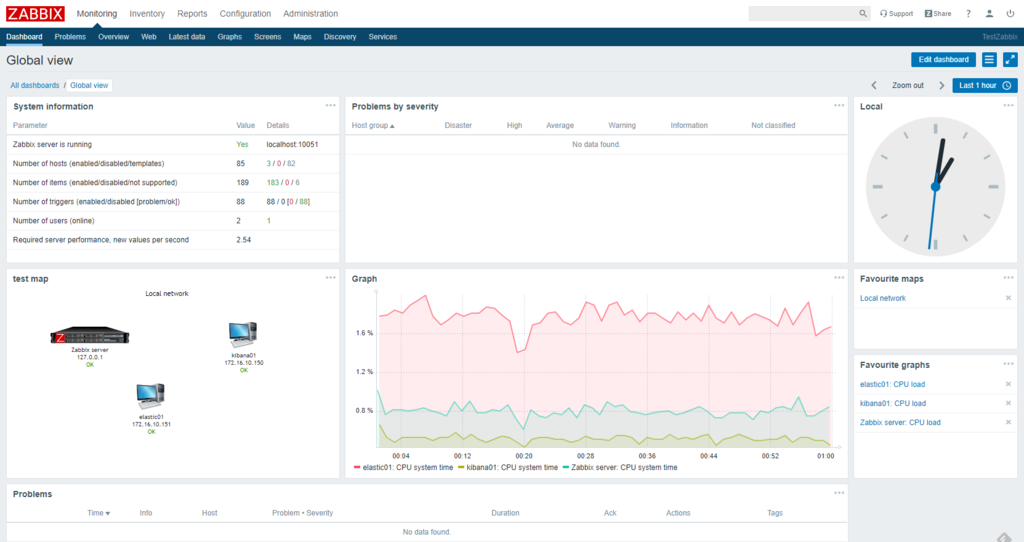The width and height of the screenshot is (1024, 542).
Task: Remove elastic01: CPU load favourite
Action: tap(1008, 384)
